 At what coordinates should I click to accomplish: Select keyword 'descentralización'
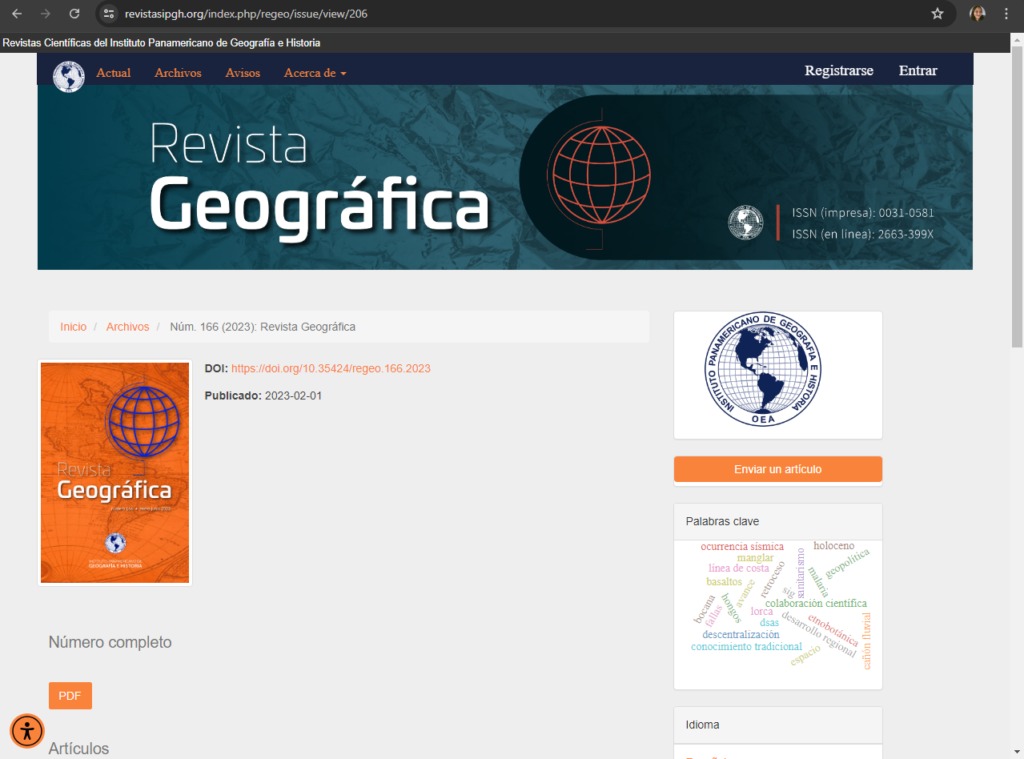[x=741, y=634]
